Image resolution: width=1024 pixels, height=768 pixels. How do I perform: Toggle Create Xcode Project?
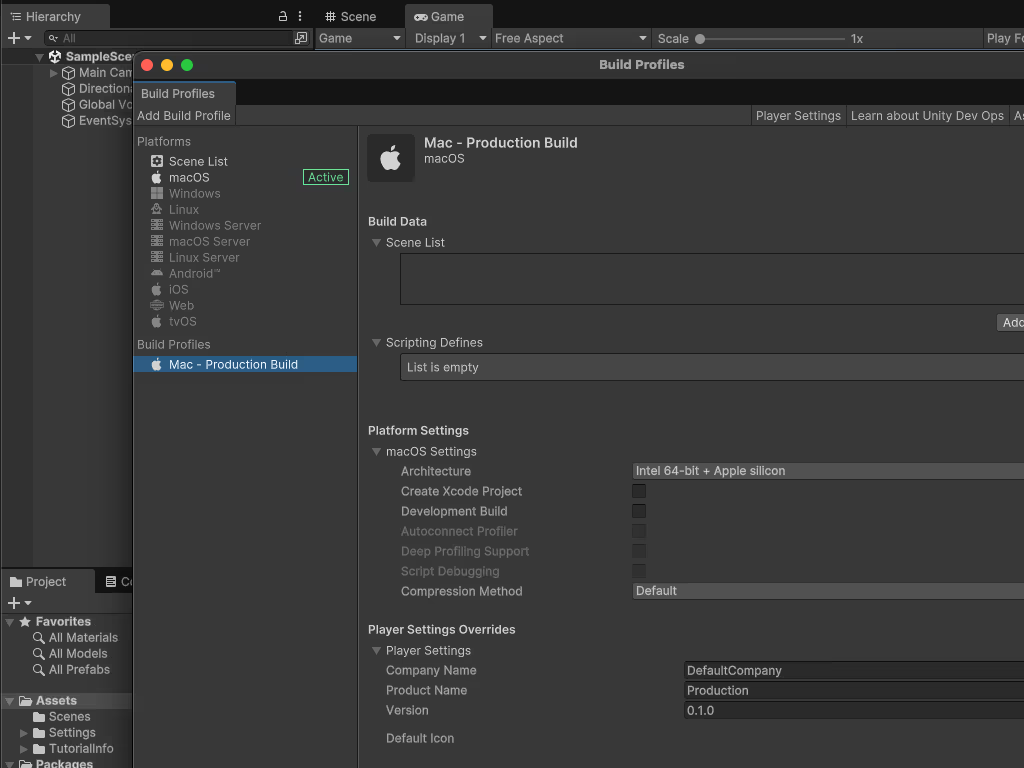click(x=639, y=491)
